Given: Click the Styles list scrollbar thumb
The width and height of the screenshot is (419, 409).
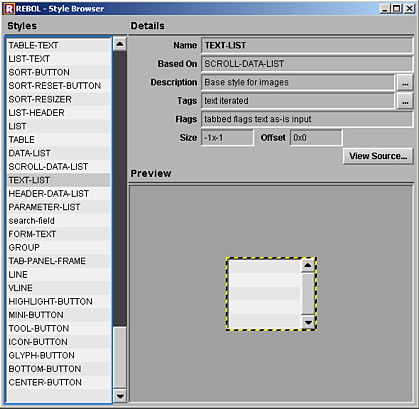Looking at the screenshot, I should click(120, 358).
